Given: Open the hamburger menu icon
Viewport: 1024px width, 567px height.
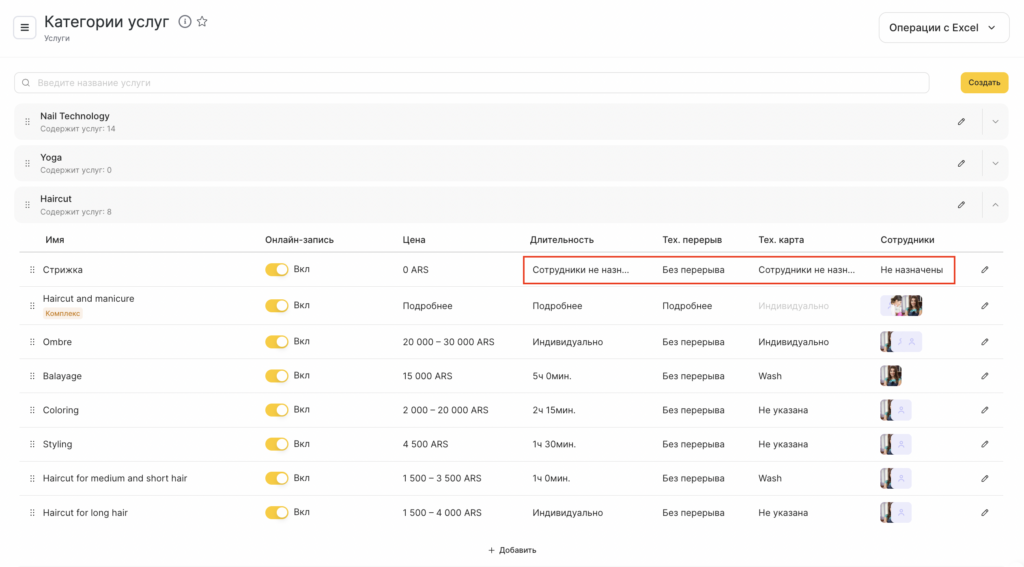Looking at the screenshot, I should [25, 27].
